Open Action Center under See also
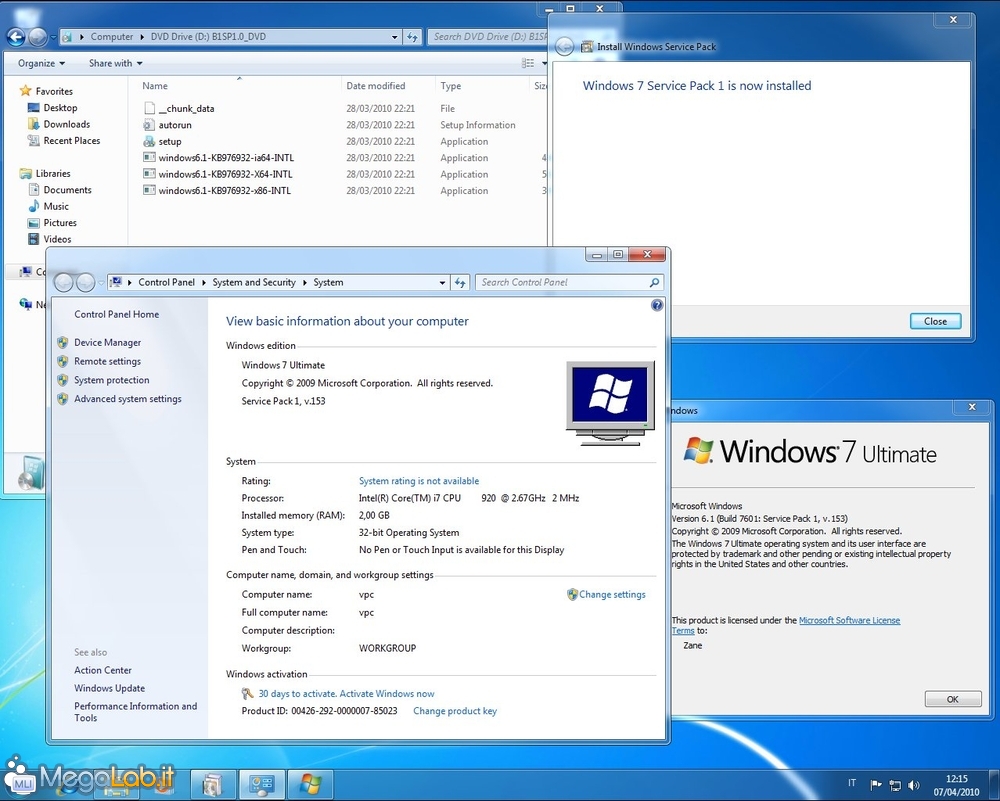The height and width of the screenshot is (801, 1000). pos(103,670)
